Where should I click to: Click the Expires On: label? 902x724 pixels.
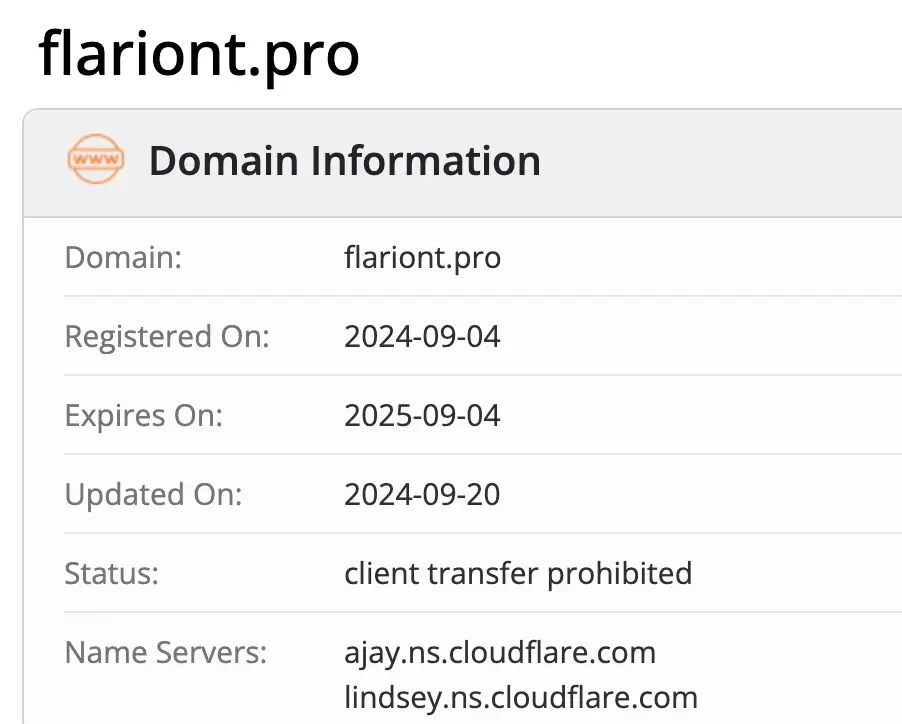pos(143,415)
